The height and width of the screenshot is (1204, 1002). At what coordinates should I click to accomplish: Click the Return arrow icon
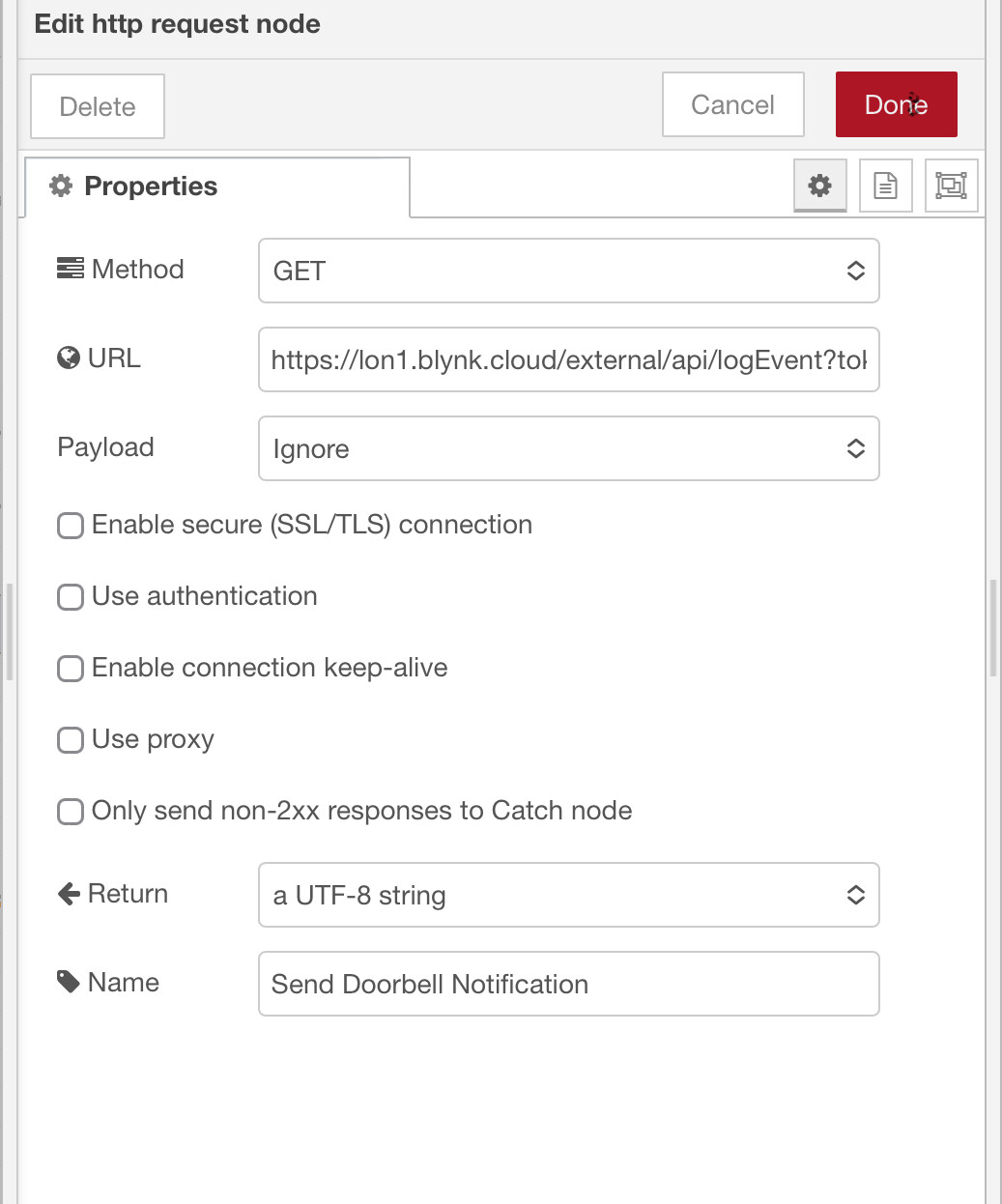click(x=69, y=894)
